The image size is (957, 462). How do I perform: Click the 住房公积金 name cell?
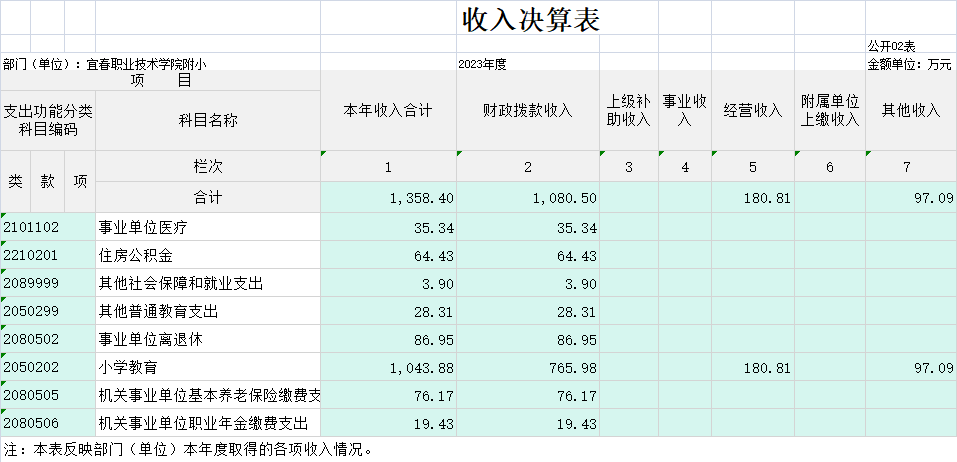click(208, 256)
